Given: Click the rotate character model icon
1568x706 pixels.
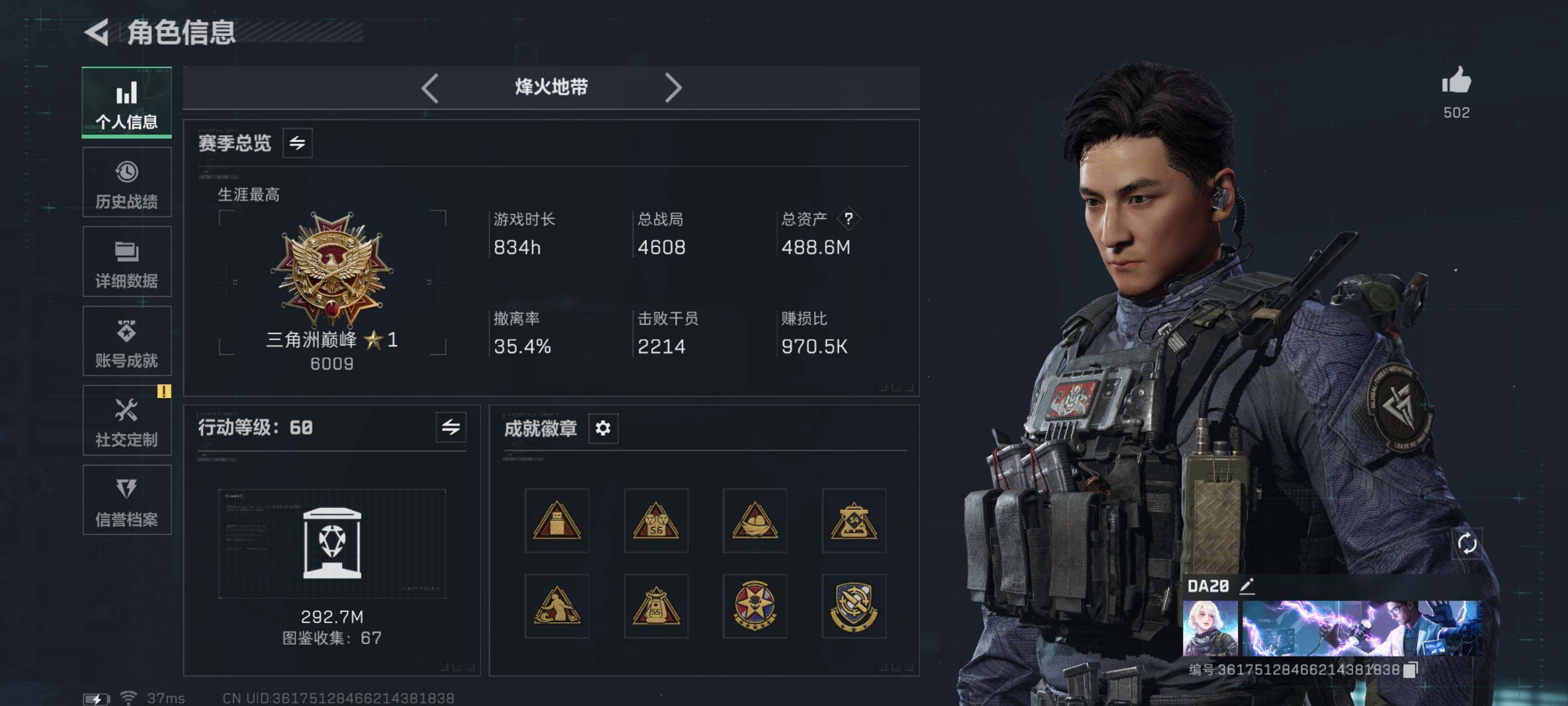Looking at the screenshot, I should tap(1467, 543).
